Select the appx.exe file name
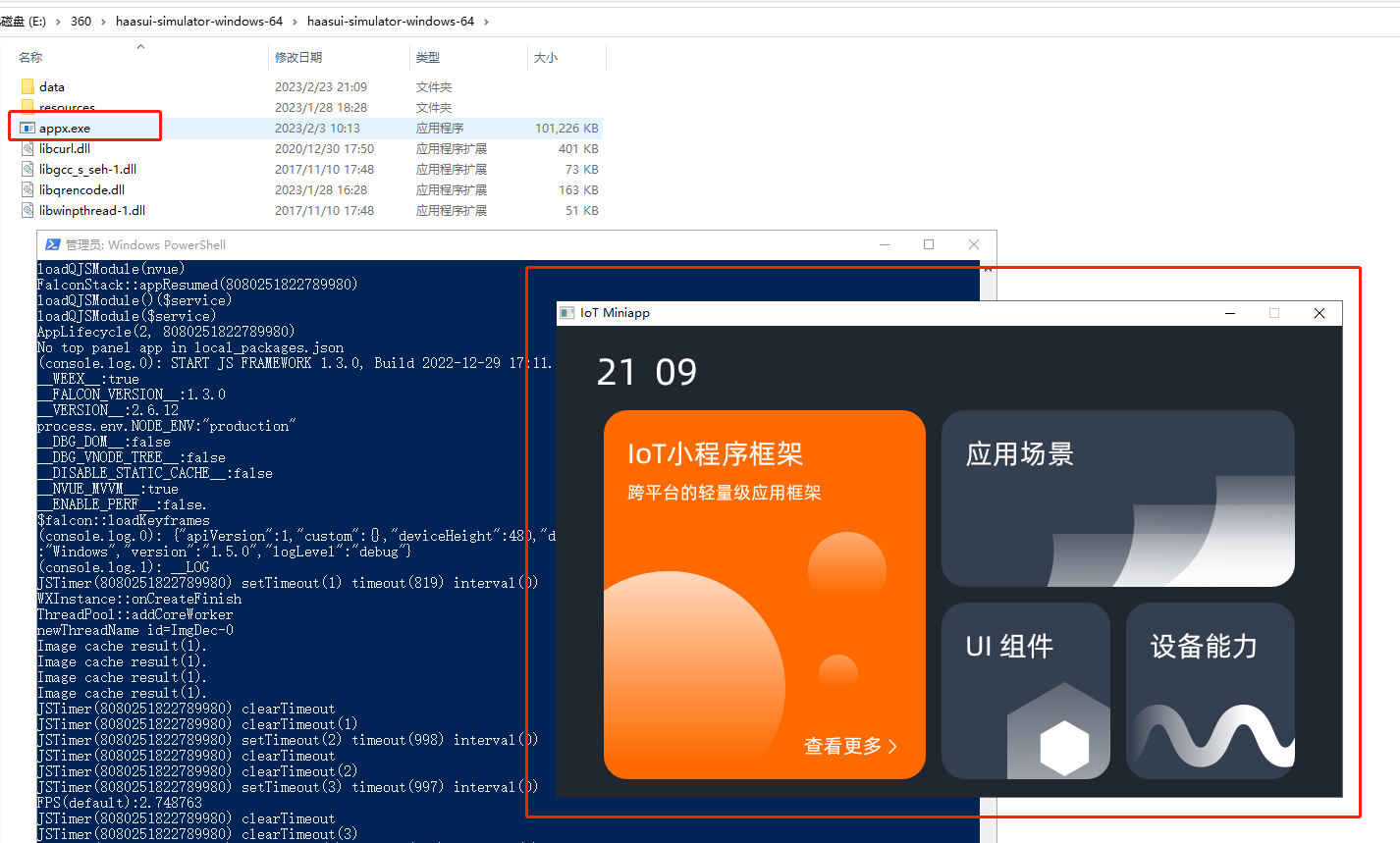Image resolution: width=1400 pixels, height=843 pixels. [65, 129]
